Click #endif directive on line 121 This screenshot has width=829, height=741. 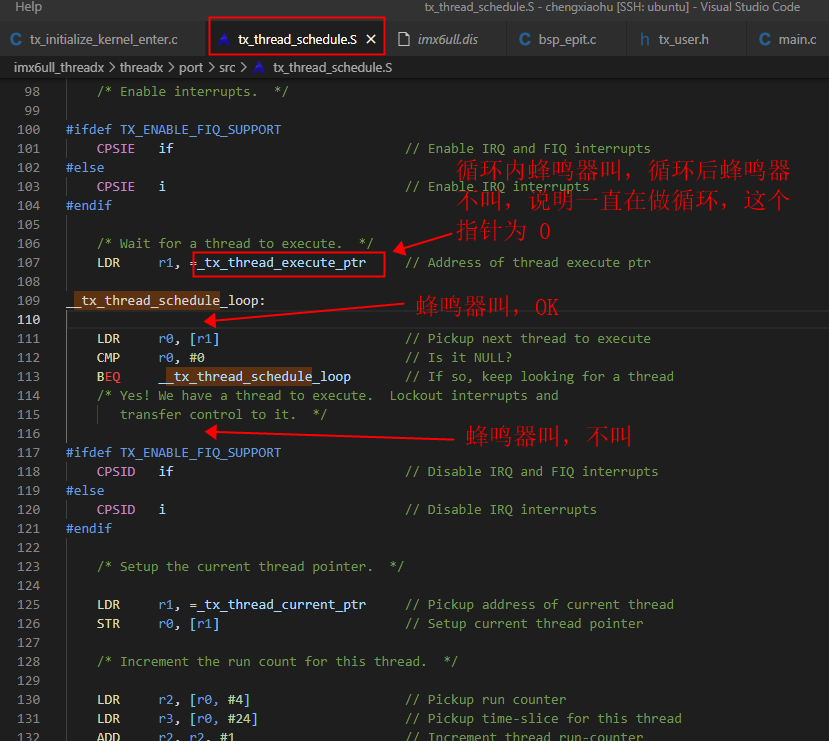pos(89,529)
